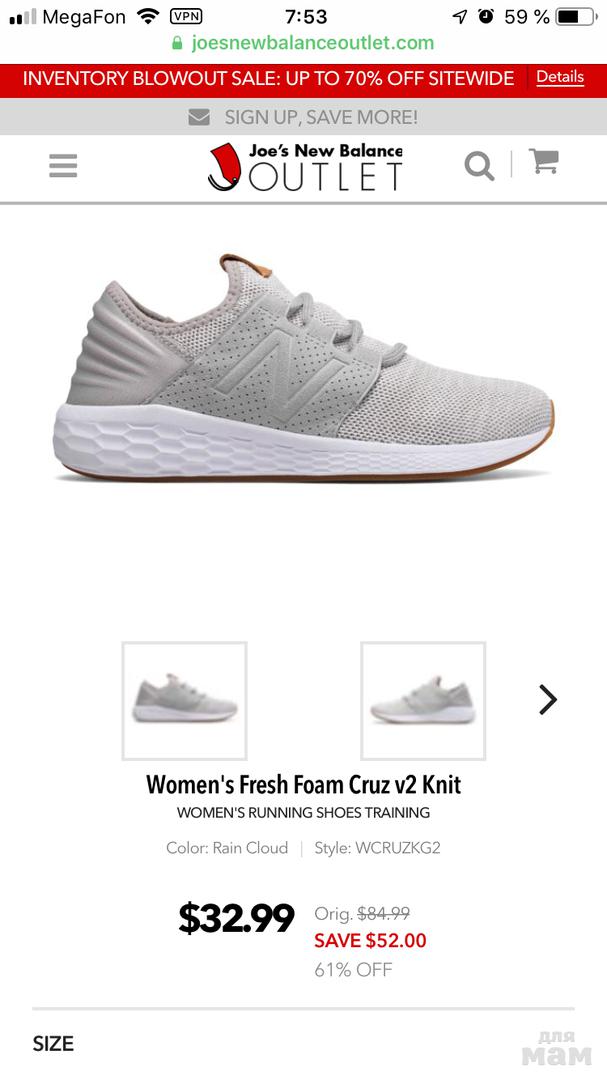The width and height of the screenshot is (607, 1080).
Task: Tap the battery indicator in status bar
Action: click(x=576, y=17)
